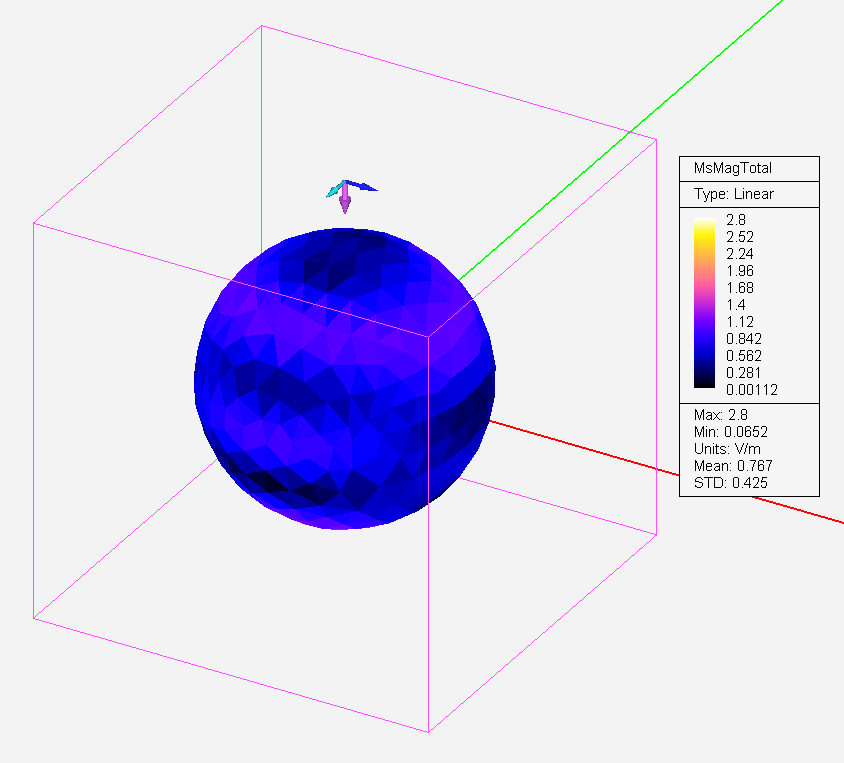Image resolution: width=844 pixels, height=763 pixels.
Task: Click the 2.52 scale value
Action: (x=740, y=237)
